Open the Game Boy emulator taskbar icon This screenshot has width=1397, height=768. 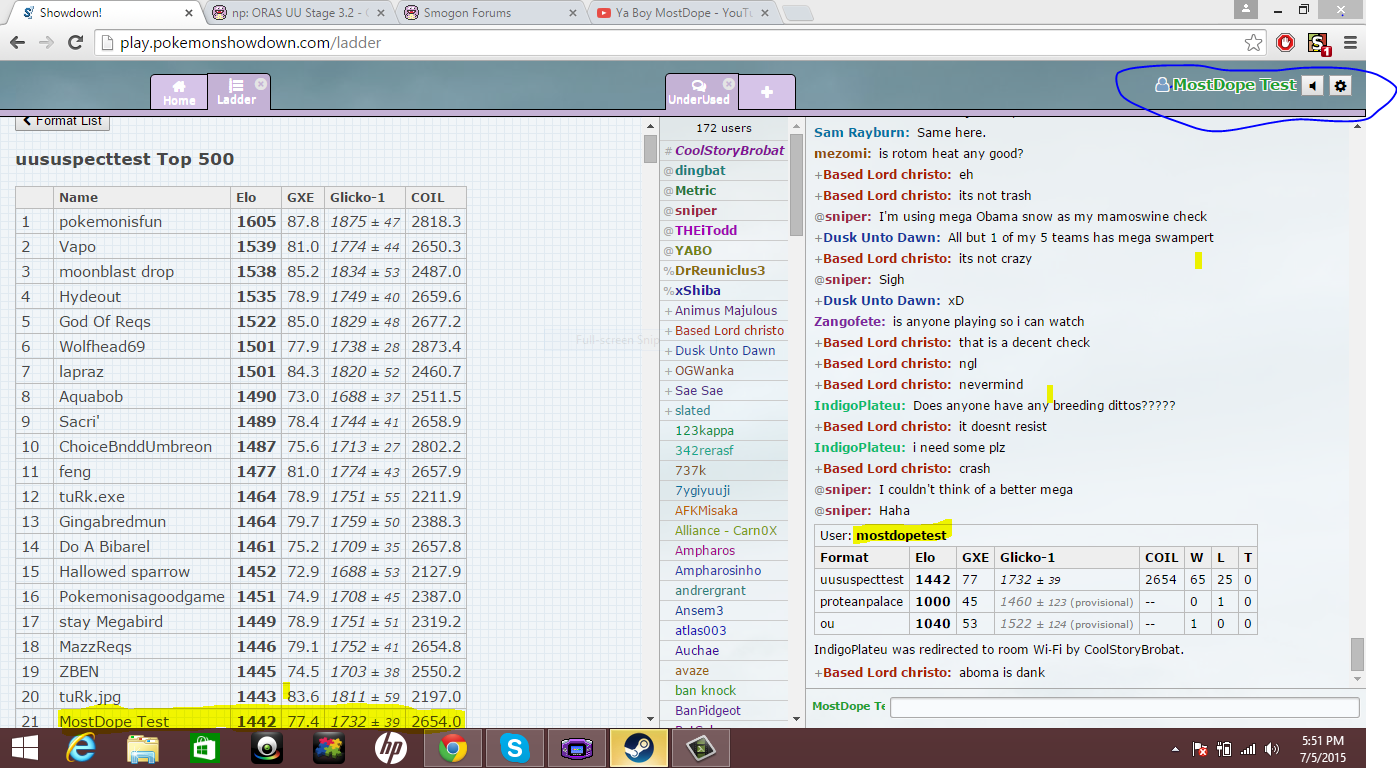click(x=576, y=748)
